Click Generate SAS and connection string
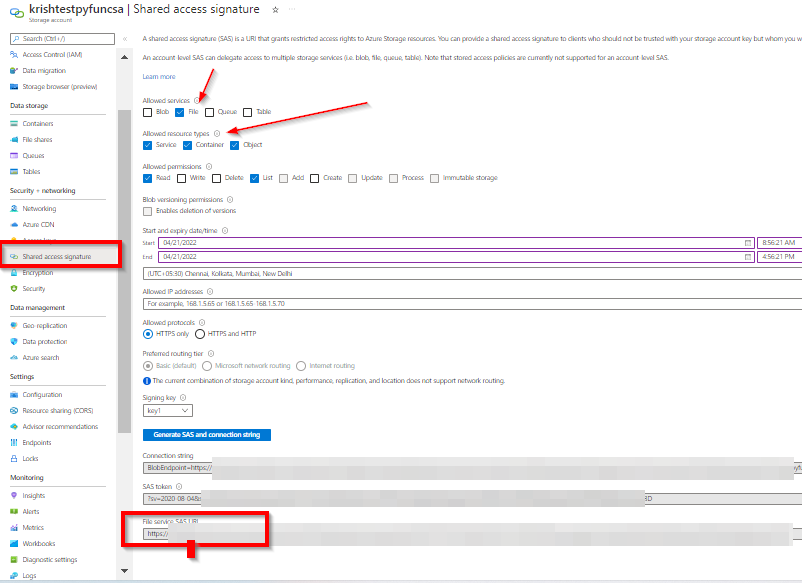Viewport: 802px width, 583px height. pos(207,435)
